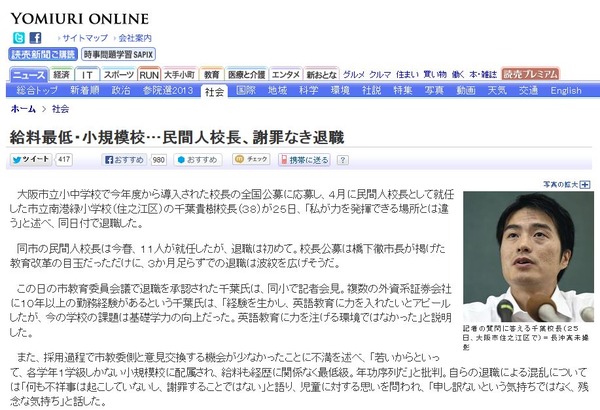600x410 pixels.
Task: Click the article headline 給料最低・小規模校
Action: tap(177, 137)
